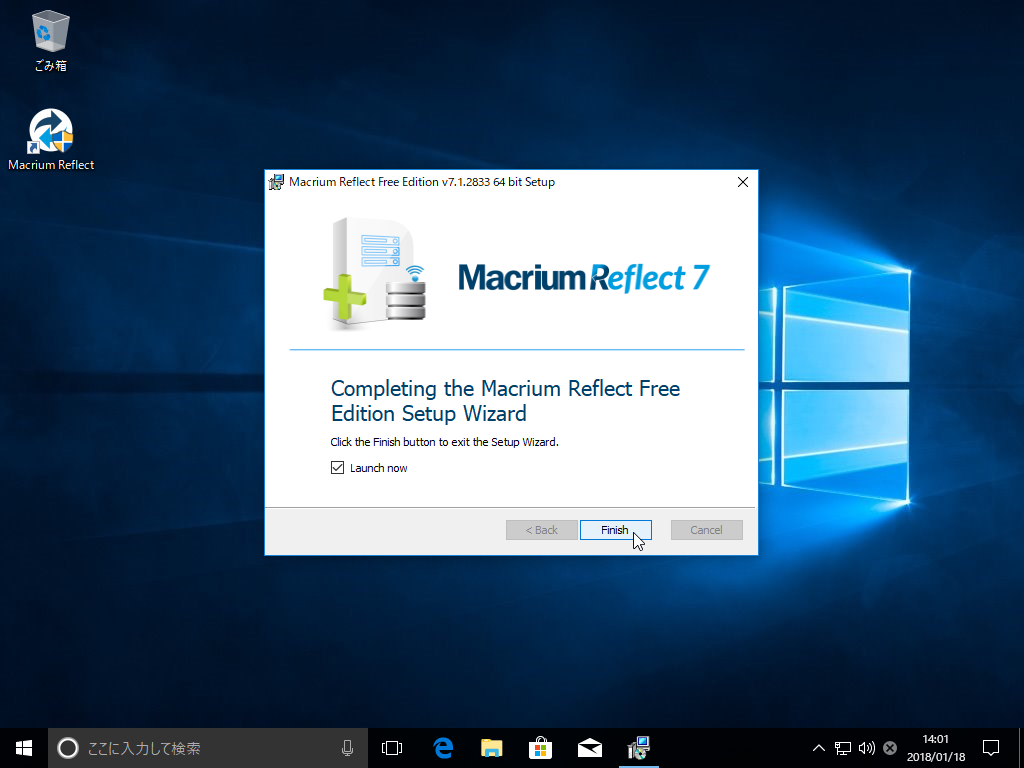Open Task View from the taskbar
The image size is (1024, 768).
tap(392, 748)
